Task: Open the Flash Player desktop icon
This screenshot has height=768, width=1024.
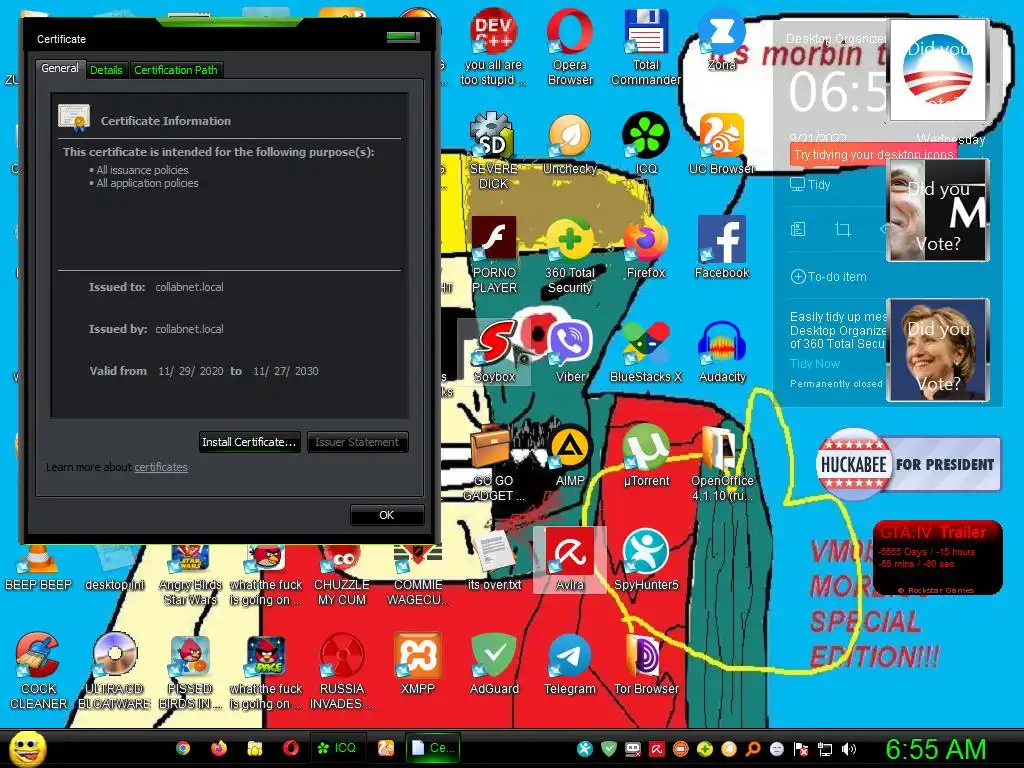Action: coord(494,255)
